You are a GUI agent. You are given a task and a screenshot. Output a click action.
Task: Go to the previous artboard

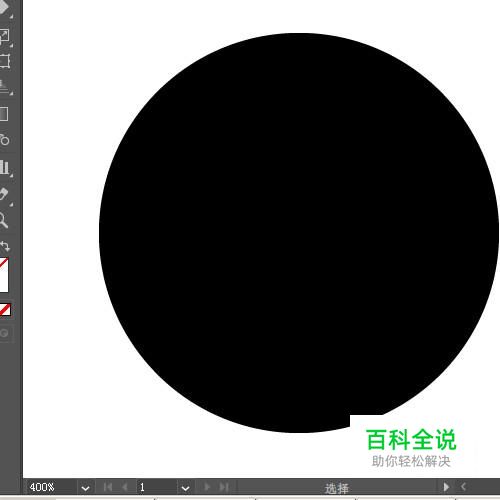125,487
